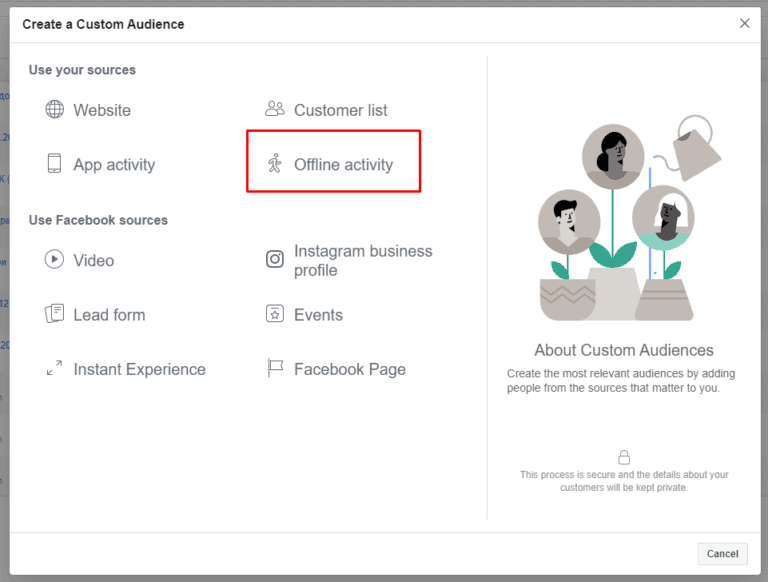Close the Create a Custom Audience dialog
Image resolution: width=768 pixels, height=582 pixels.
click(744, 23)
